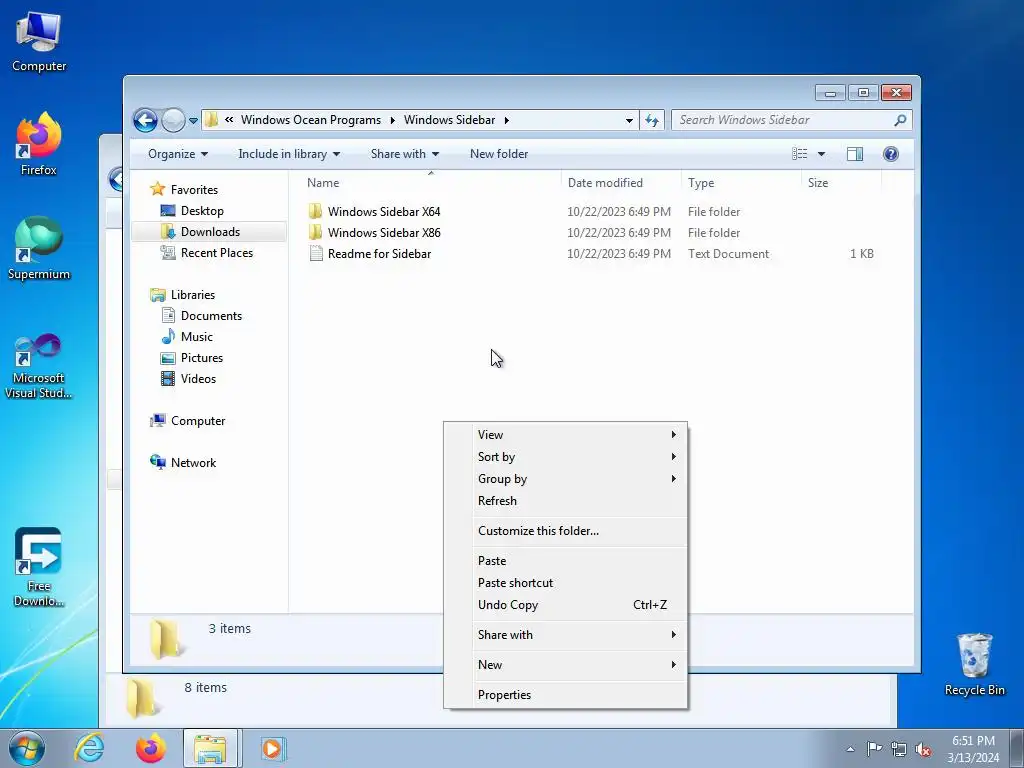The width and height of the screenshot is (1024, 768).
Task: Open the New submenu
Action: click(x=566, y=665)
